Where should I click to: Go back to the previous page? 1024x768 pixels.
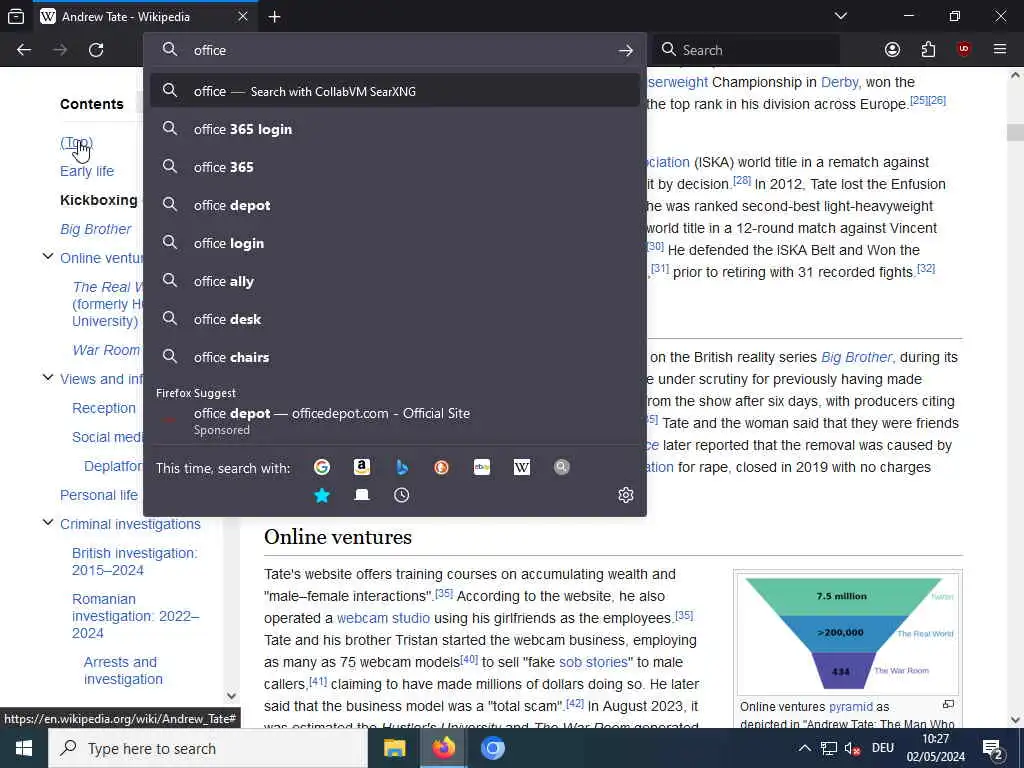coord(24,50)
